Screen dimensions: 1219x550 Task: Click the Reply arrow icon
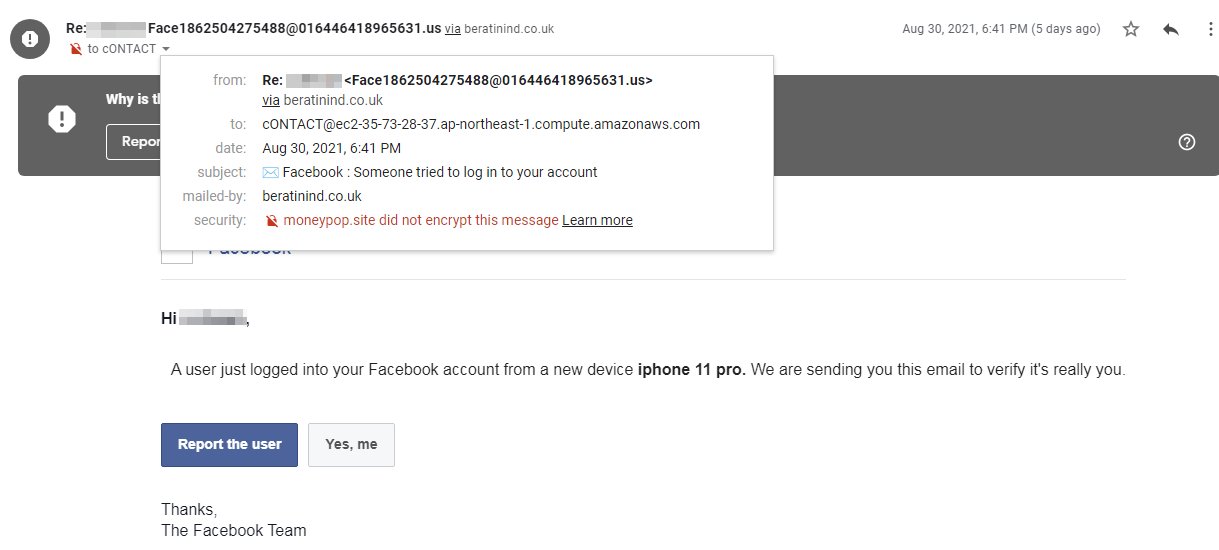click(x=1171, y=30)
